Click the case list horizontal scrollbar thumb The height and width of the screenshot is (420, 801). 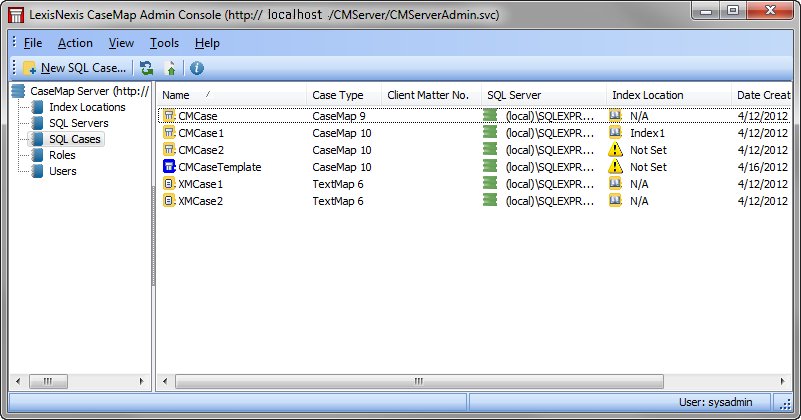tap(419, 381)
